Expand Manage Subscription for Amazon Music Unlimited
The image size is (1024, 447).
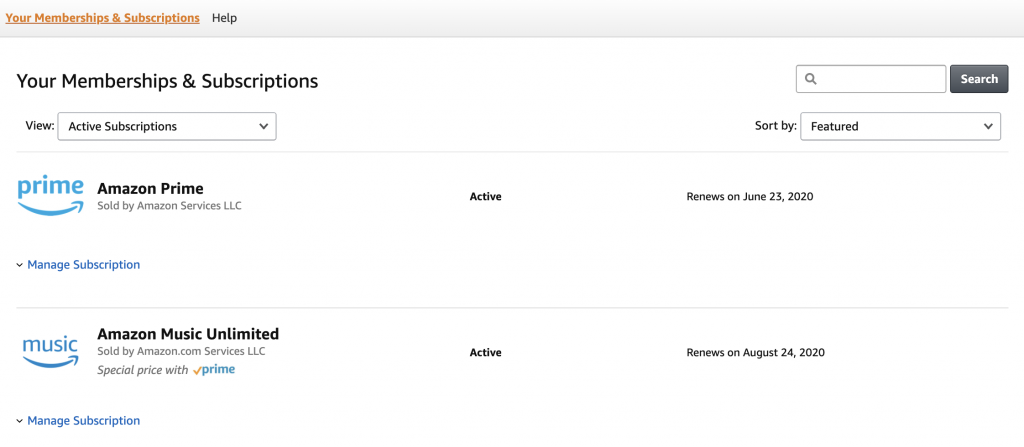84,421
